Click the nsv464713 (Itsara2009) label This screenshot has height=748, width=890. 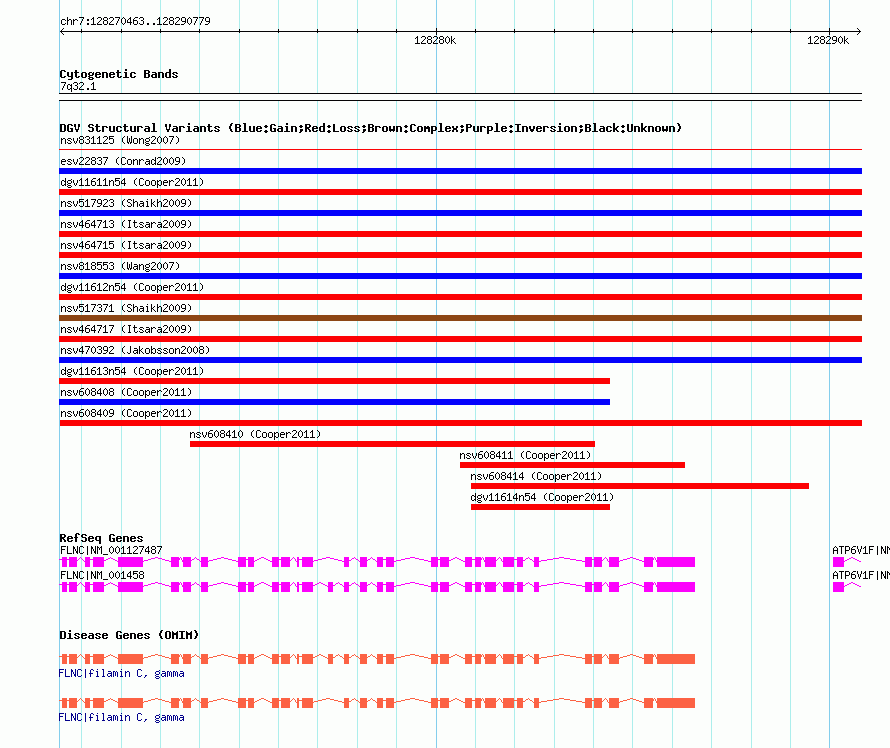click(126, 224)
